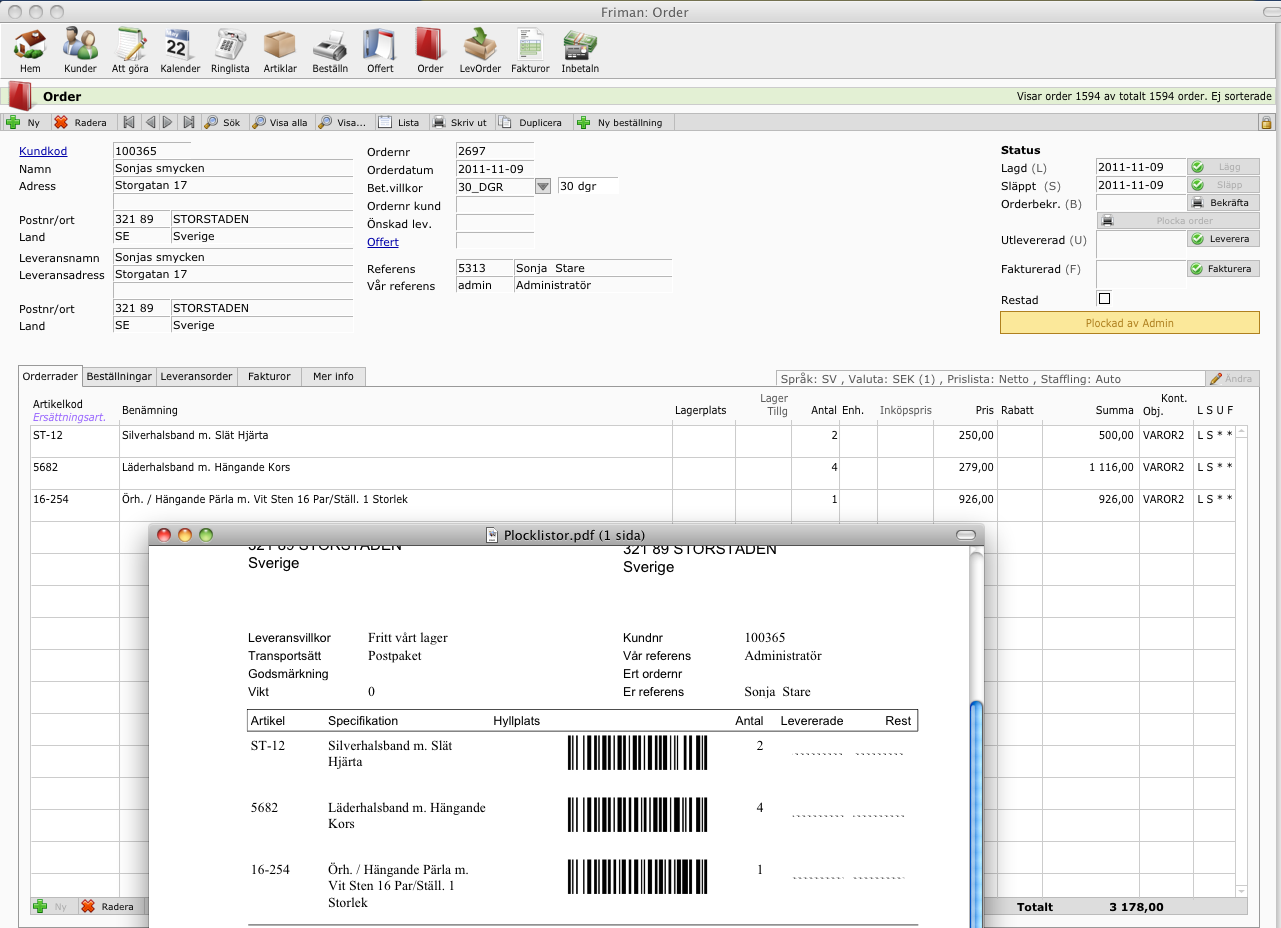Switch to the Mer info tab
The image size is (1281, 928).
(x=333, y=377)
